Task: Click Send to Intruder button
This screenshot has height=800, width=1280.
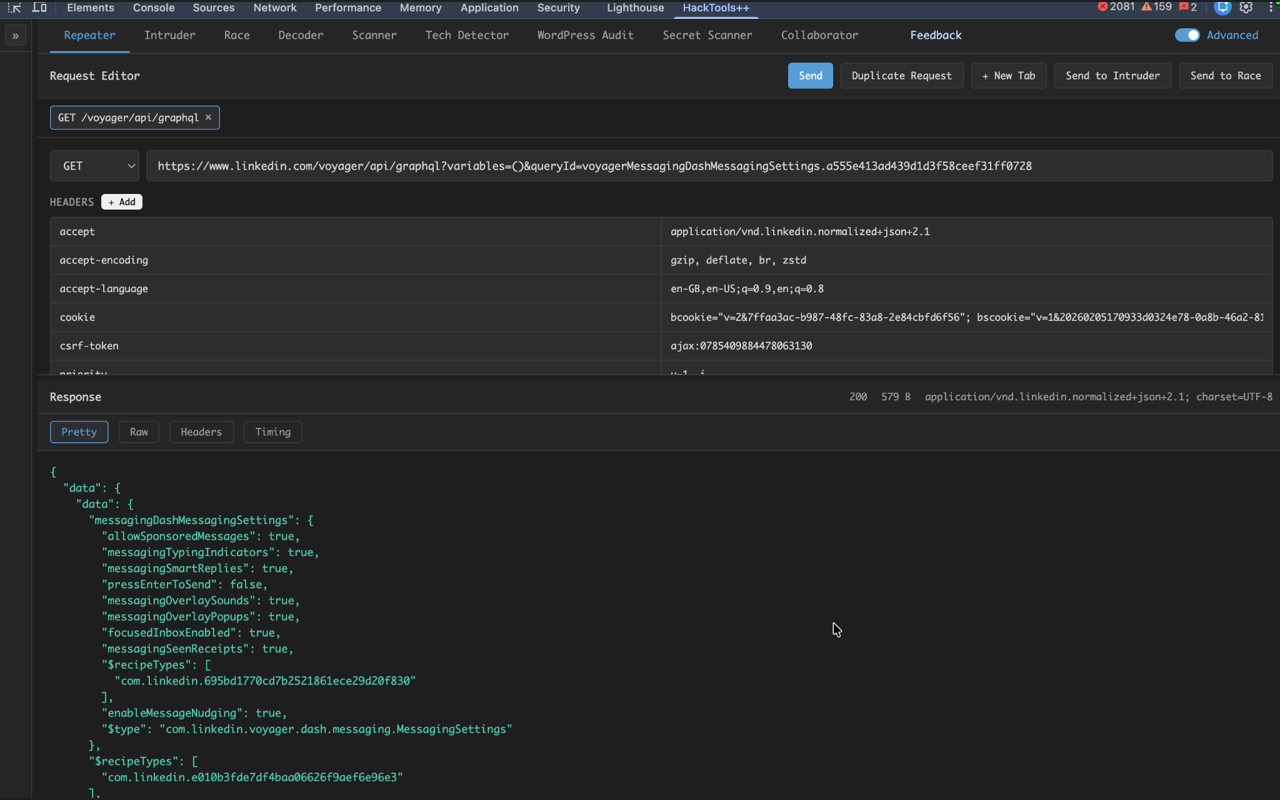Action: pyautogui.click(x=1113, y=76)
